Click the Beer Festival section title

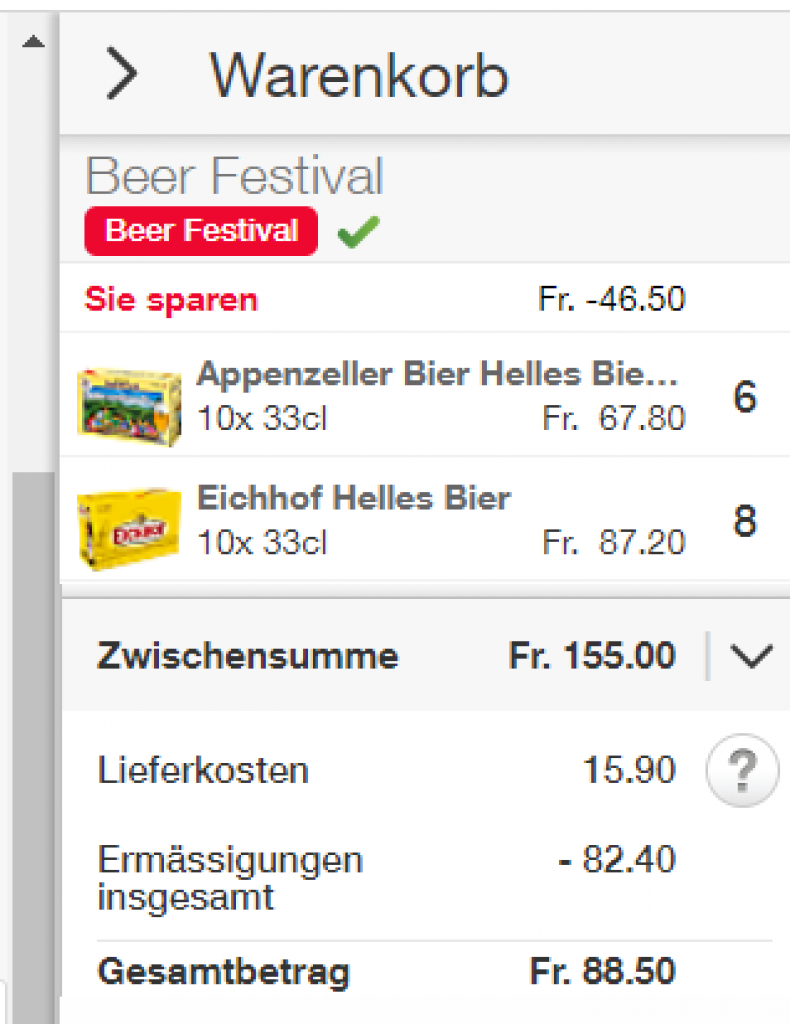[234, 177]
